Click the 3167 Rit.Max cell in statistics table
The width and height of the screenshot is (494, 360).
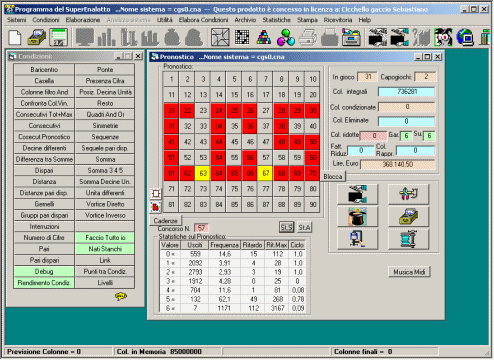point(277,308)
